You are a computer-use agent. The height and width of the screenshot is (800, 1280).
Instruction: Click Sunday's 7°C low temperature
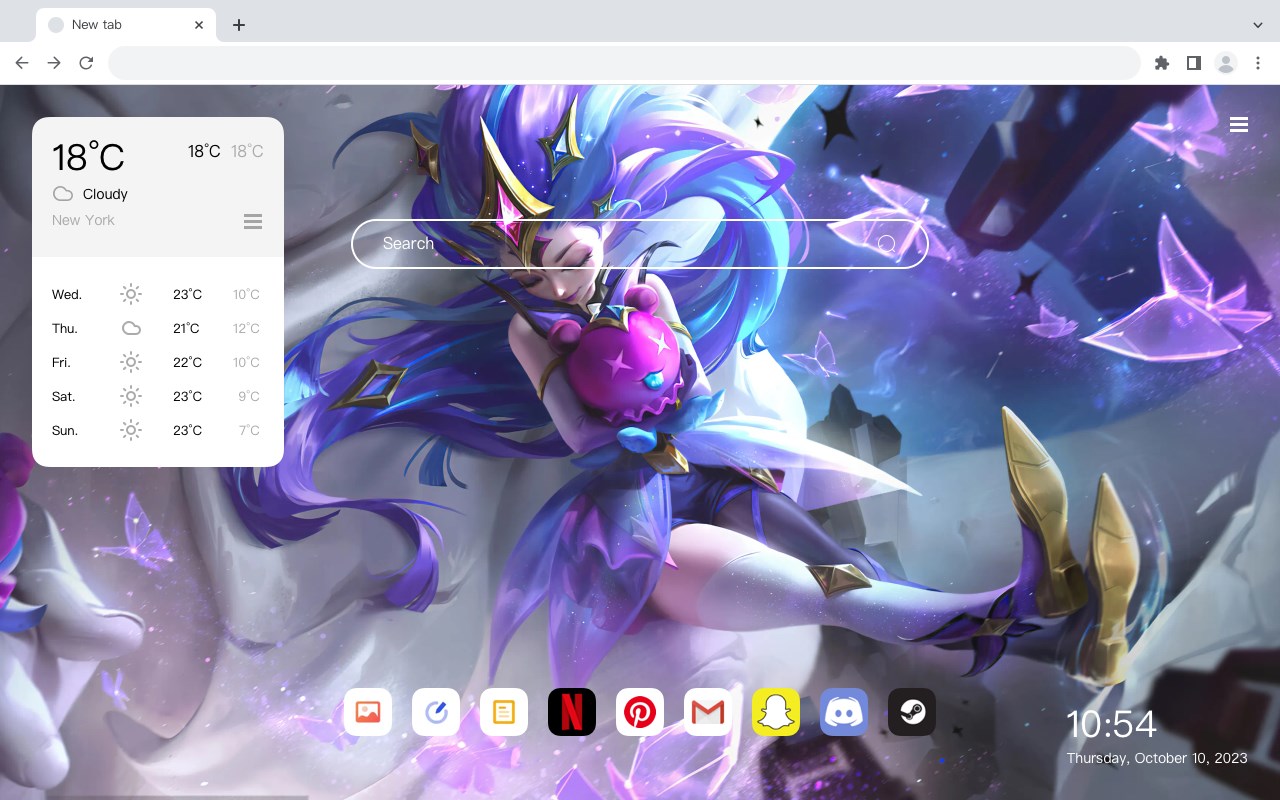click(x=249, y=431)
